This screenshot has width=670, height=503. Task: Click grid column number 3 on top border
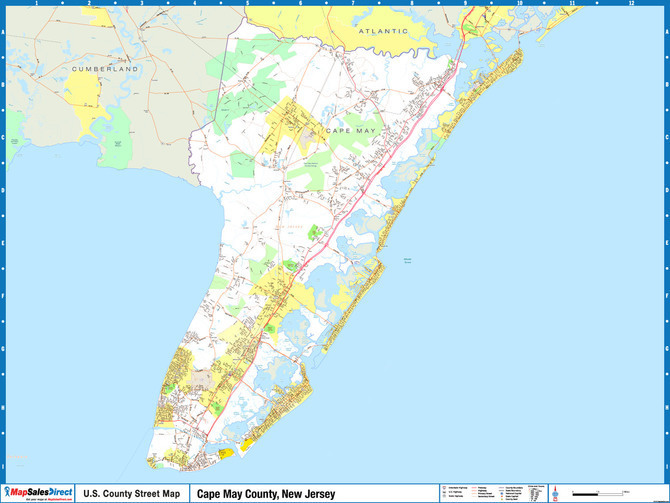click(142, 3)
